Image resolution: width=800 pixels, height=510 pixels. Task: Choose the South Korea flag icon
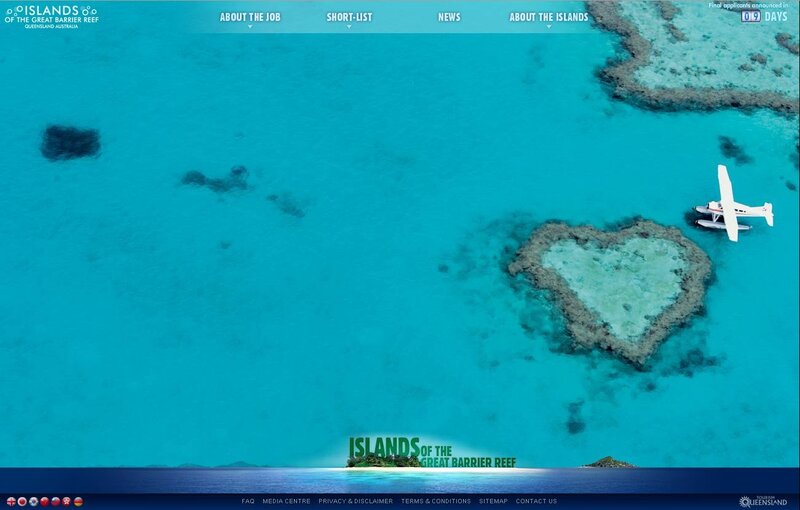33,501
